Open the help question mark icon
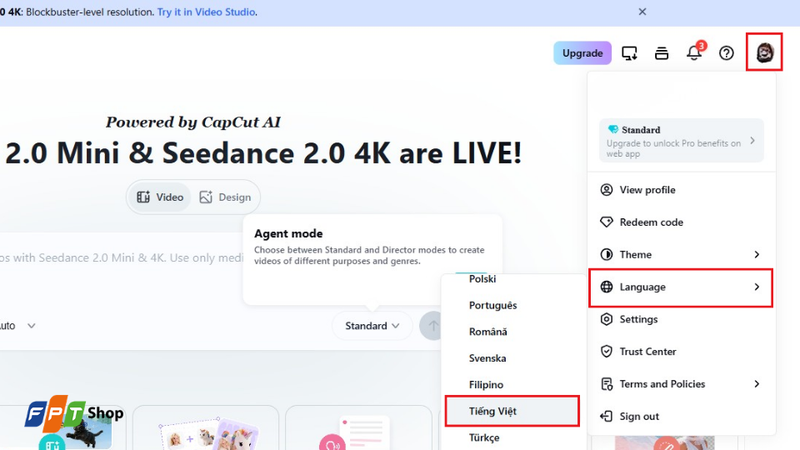The image size is (800, 450). (x=726, y=53)
